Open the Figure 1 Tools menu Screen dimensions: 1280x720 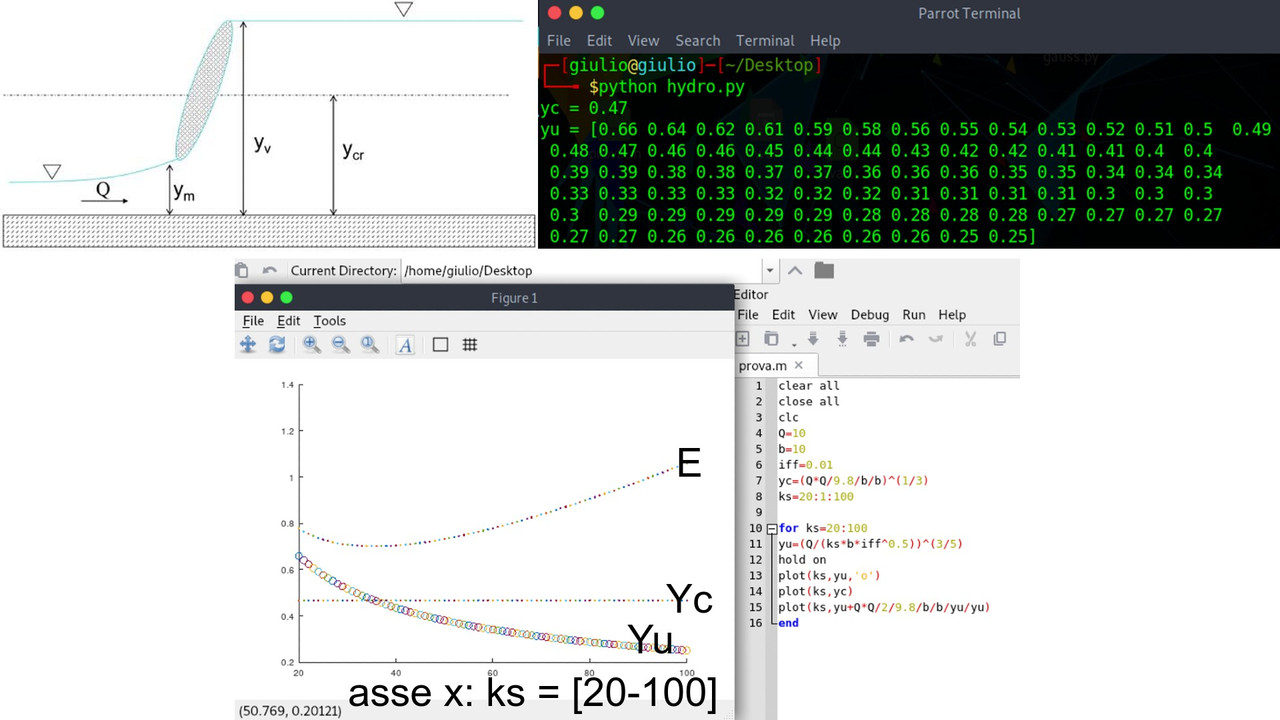[330, 320]
